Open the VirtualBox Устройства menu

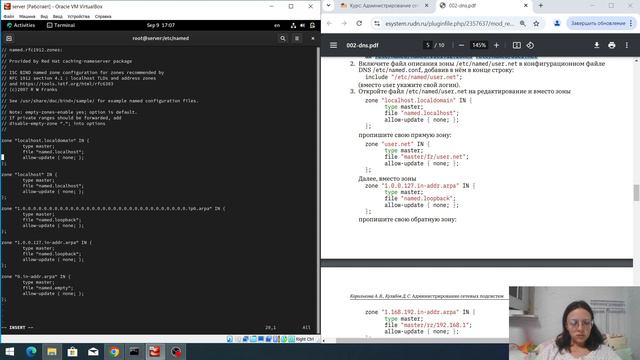[x=78, y=16]
